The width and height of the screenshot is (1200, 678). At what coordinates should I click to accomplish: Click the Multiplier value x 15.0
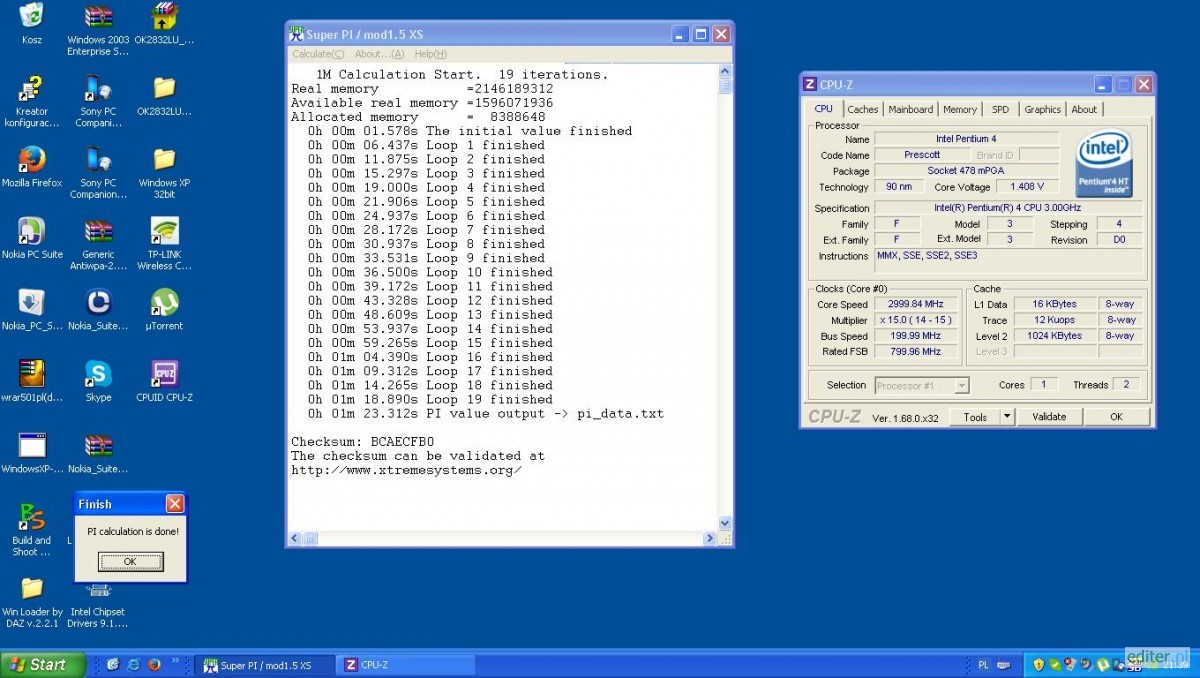[914, 320]
